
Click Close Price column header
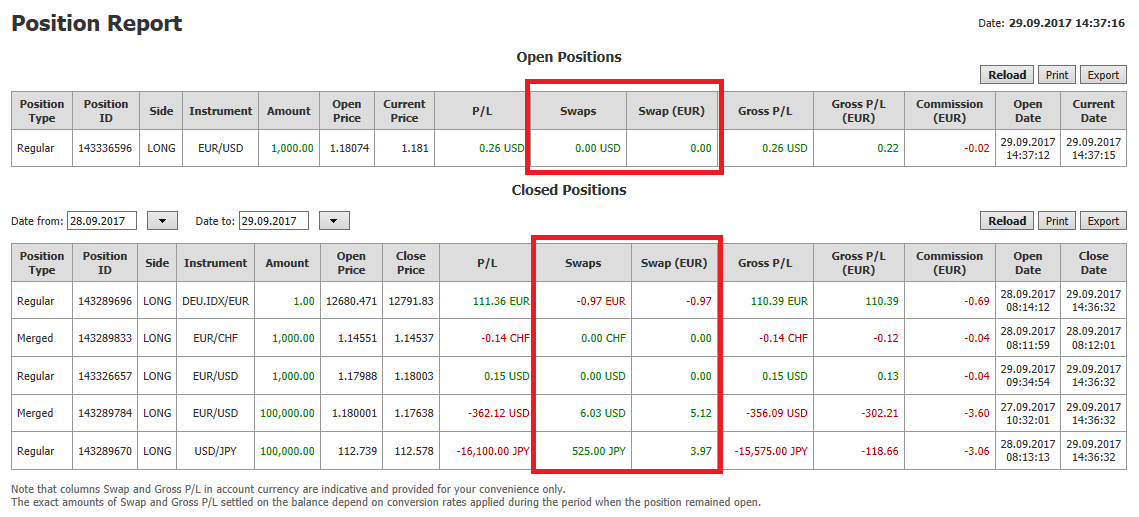point(410,263)
